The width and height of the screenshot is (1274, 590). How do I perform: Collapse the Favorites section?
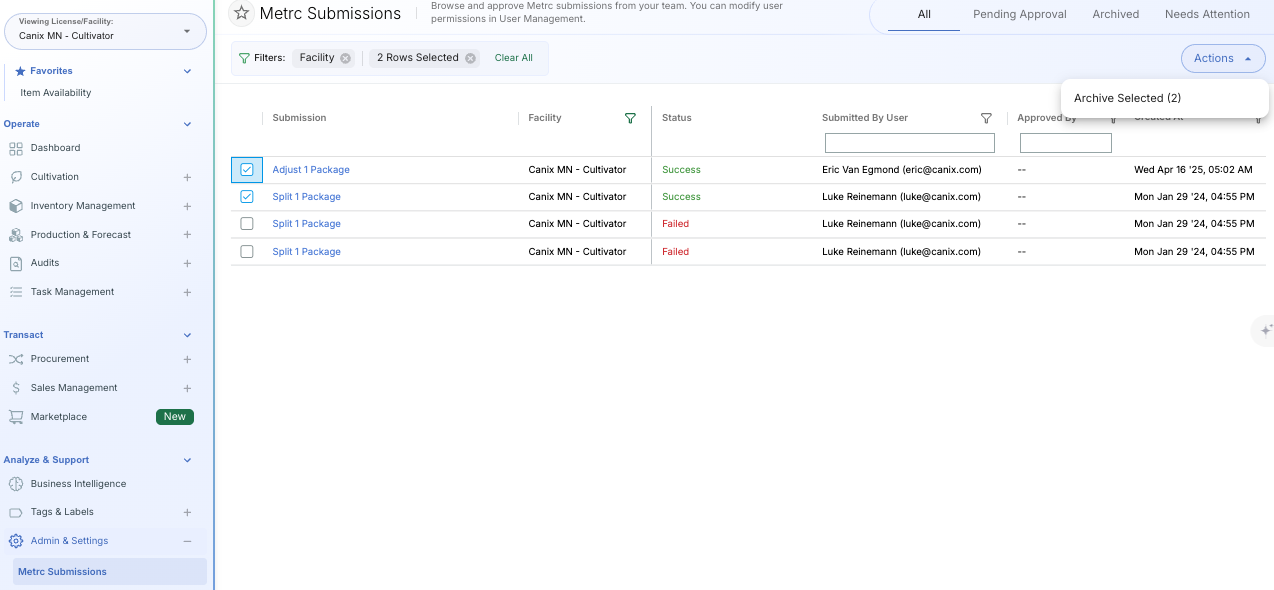[187, 71]
